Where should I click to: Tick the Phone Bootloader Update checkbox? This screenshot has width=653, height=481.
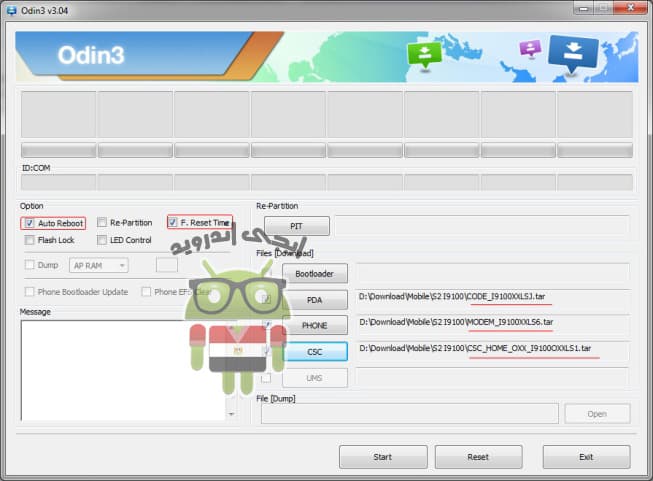29,292
